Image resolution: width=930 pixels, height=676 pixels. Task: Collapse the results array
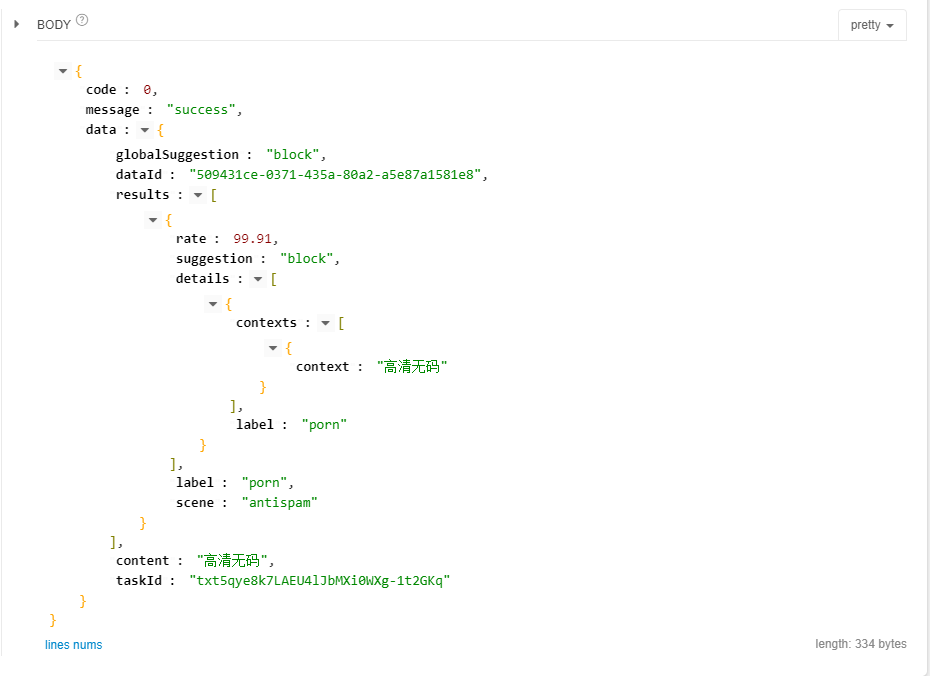point(198,196)
